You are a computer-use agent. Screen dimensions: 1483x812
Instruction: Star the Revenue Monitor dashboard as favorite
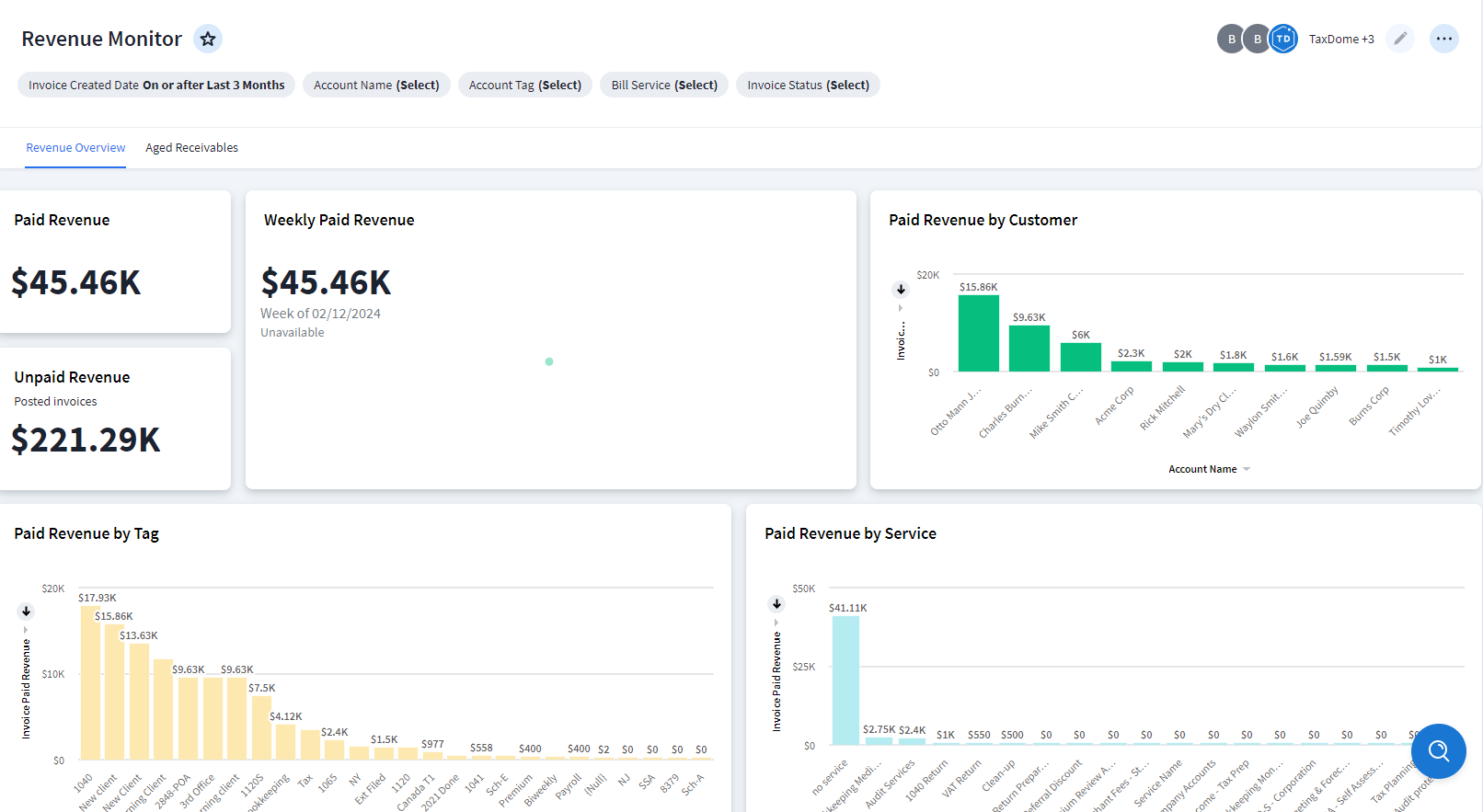(208, 39)
